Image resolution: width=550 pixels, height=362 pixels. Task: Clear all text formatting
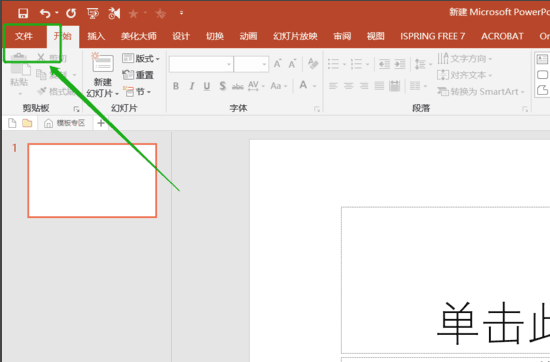tap(313, 64)
